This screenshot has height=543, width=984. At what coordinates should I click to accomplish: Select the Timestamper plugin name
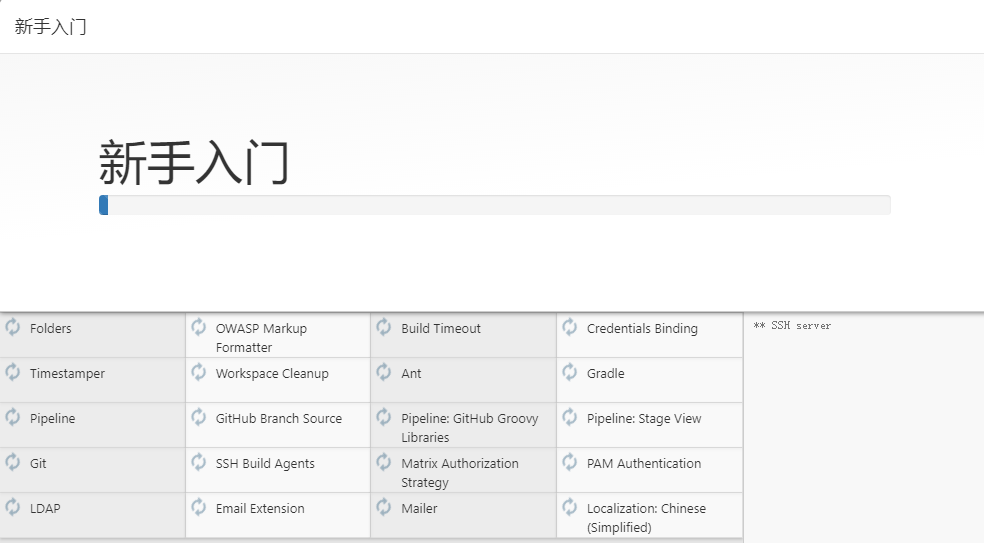(x=67, y=374)
